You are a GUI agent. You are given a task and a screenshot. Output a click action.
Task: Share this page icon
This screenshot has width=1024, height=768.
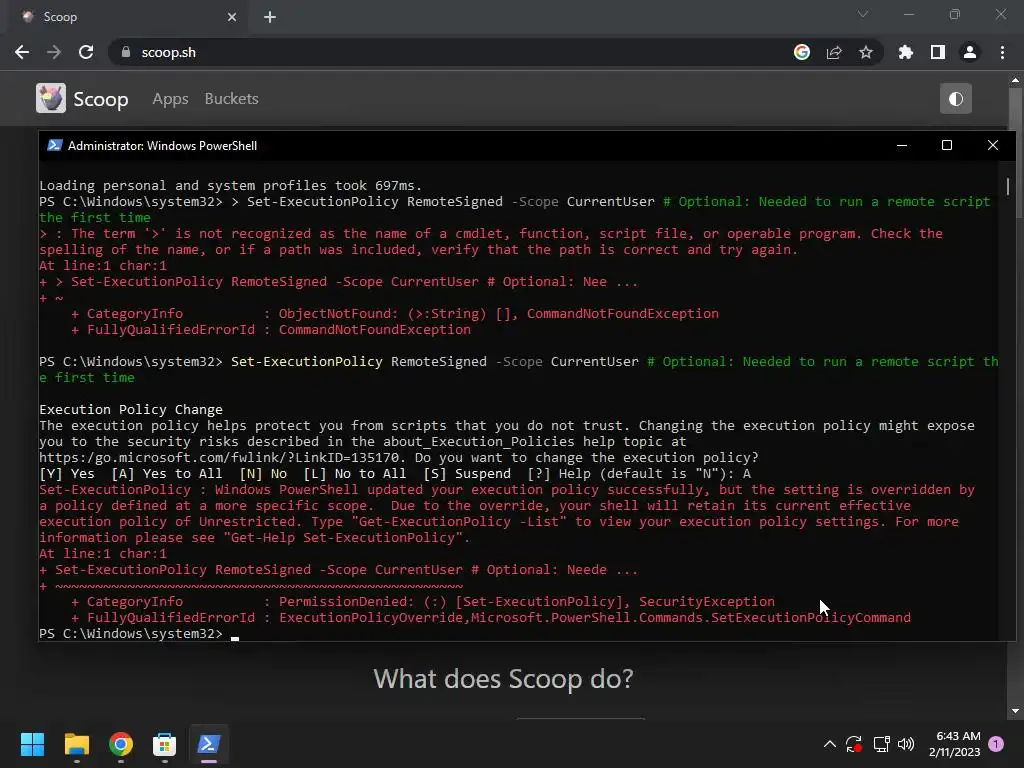pyautogui.click(x=834, y=52)
